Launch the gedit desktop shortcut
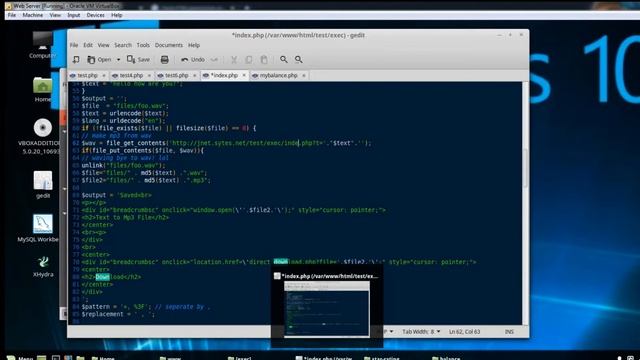 (x=43, y=184)
